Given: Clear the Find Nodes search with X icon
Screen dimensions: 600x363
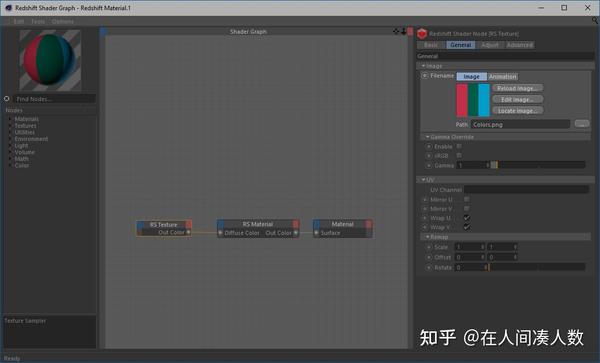Looking at the screenshot, I should (x=7, y=99).
